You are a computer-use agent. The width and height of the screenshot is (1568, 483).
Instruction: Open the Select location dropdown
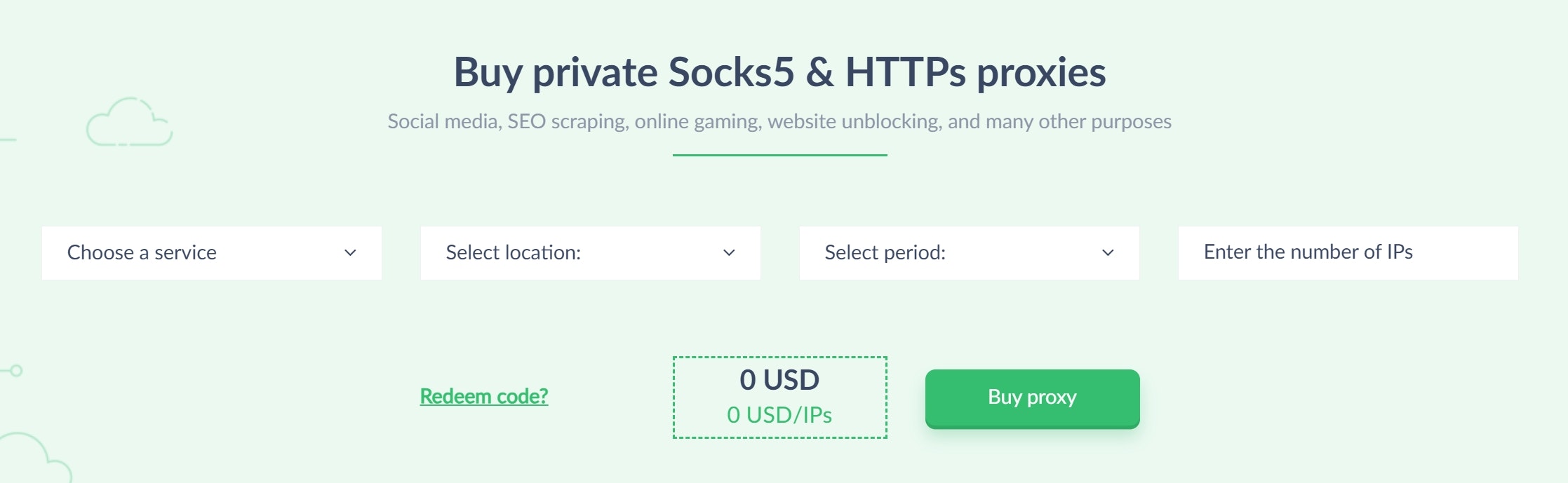pos(590,252)
